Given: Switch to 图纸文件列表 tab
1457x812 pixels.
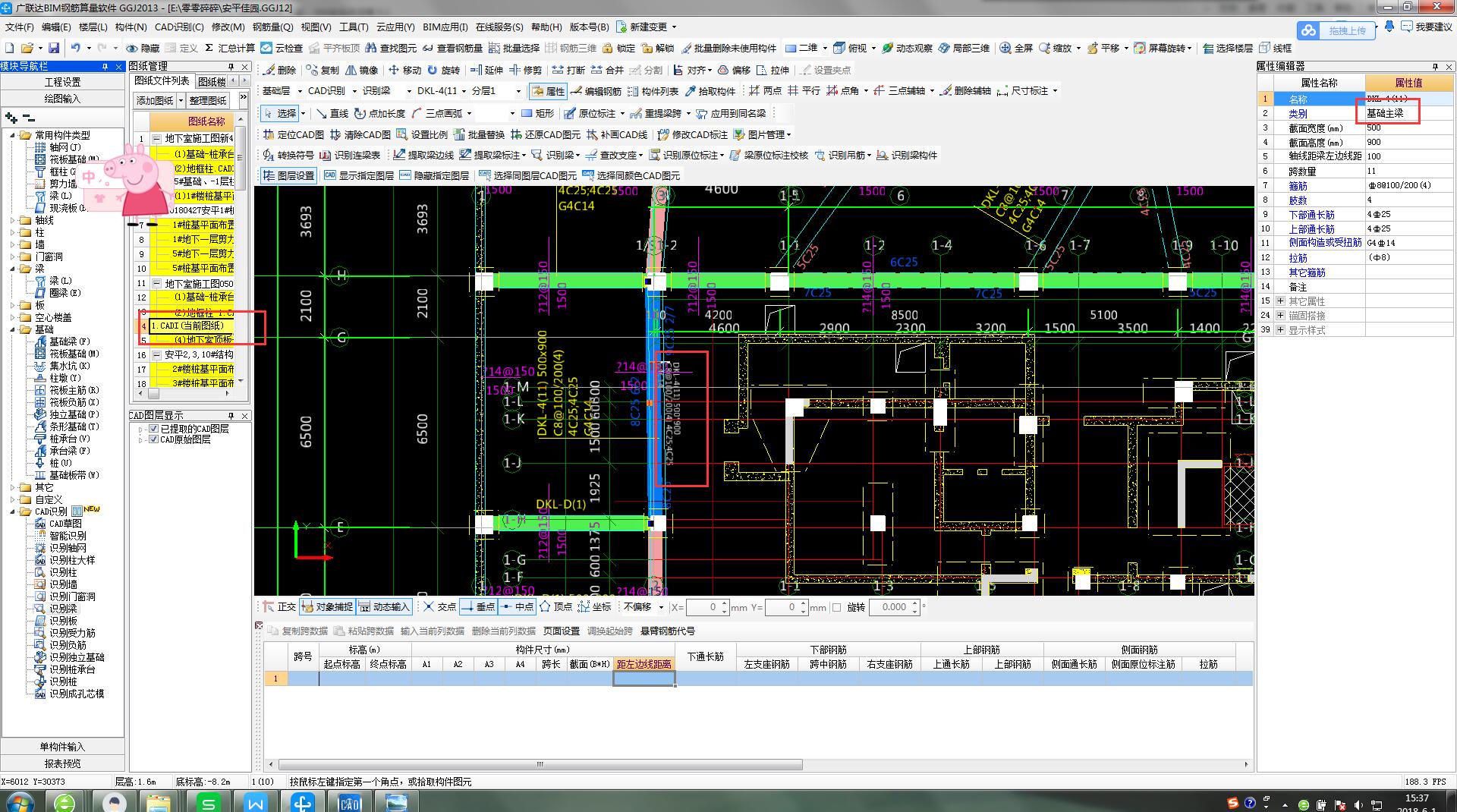Looking at the screenshot, I should (x=162, y=81).
